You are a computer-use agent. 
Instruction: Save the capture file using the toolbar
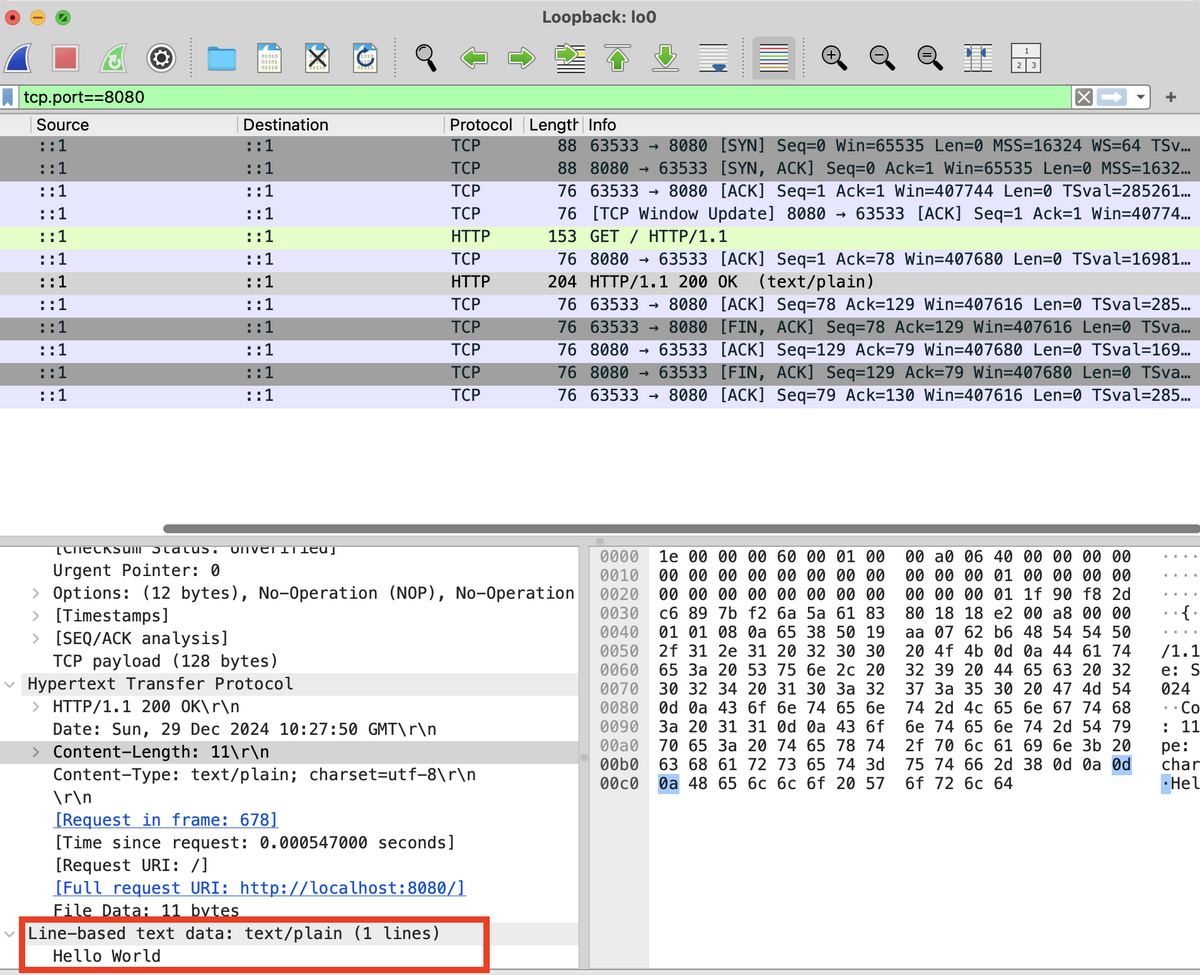tap(269, 58)
